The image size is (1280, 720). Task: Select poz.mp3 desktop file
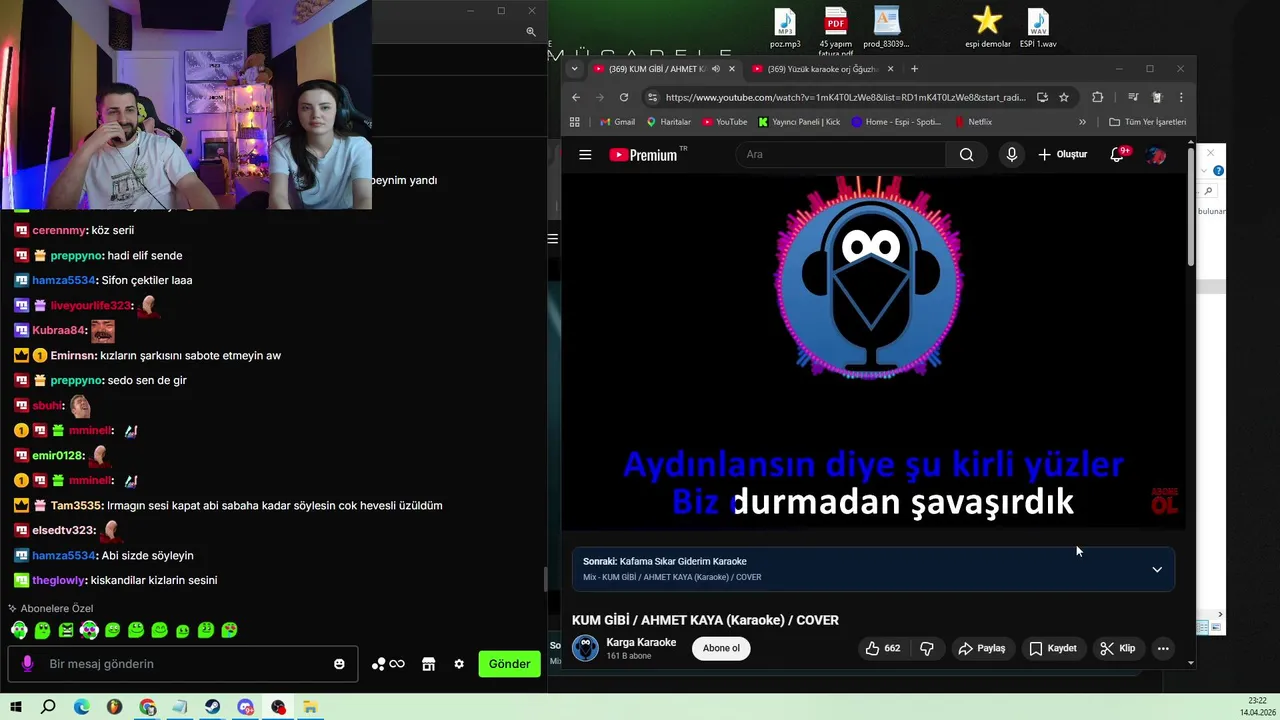[785, 28]
